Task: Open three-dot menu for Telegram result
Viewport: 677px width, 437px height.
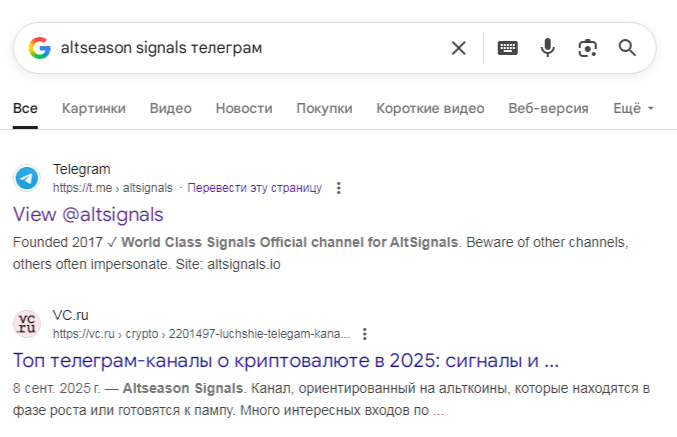Action: pos(339,188)
